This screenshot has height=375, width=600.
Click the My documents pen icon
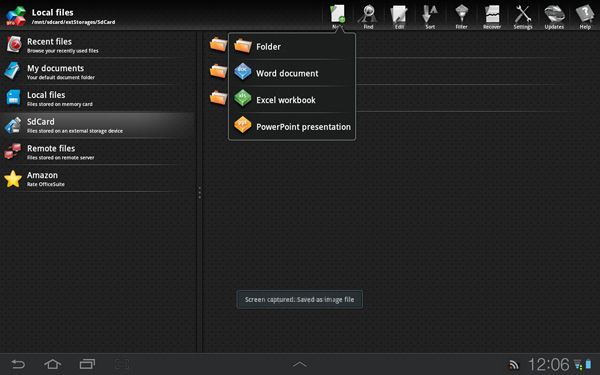(x=13, y=71)
